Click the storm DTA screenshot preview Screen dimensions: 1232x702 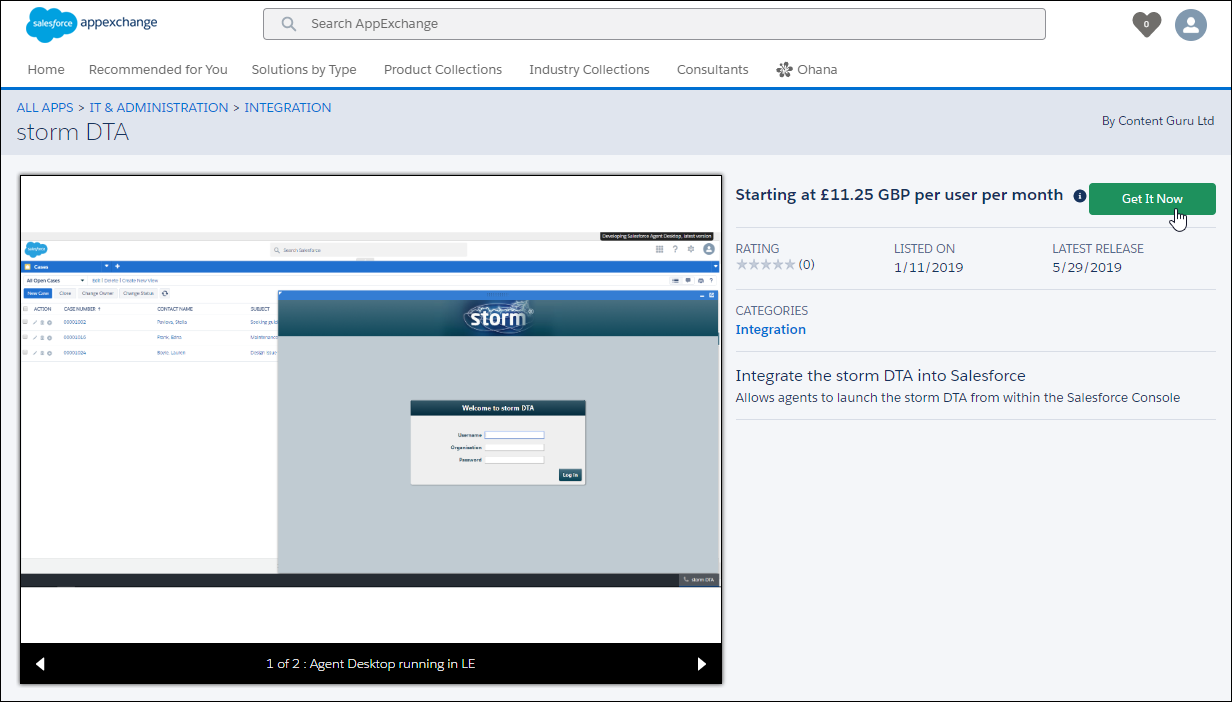click(370, 409)
